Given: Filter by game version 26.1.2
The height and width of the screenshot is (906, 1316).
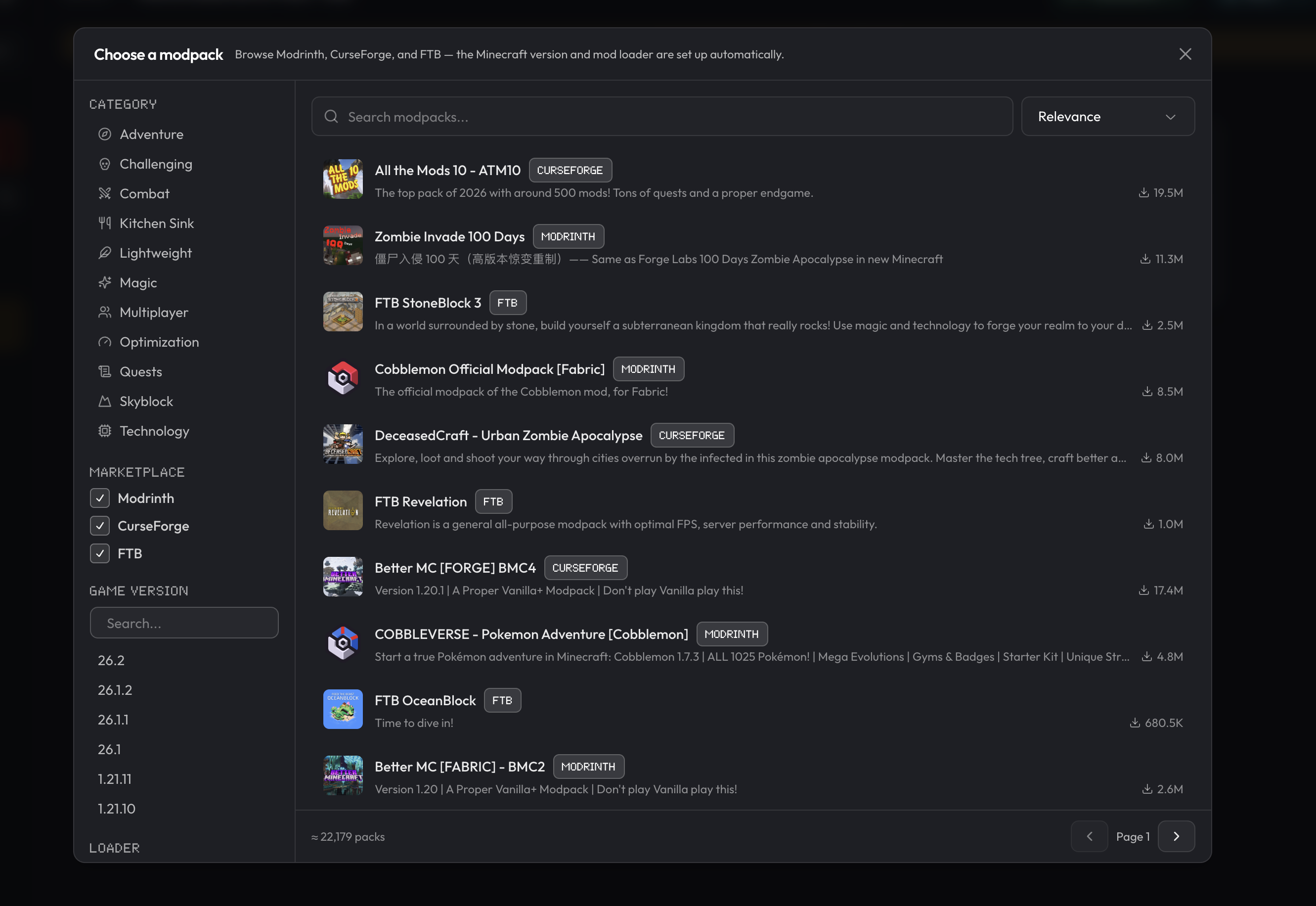Looking at the screenshot, I should [x=115, y=690].
